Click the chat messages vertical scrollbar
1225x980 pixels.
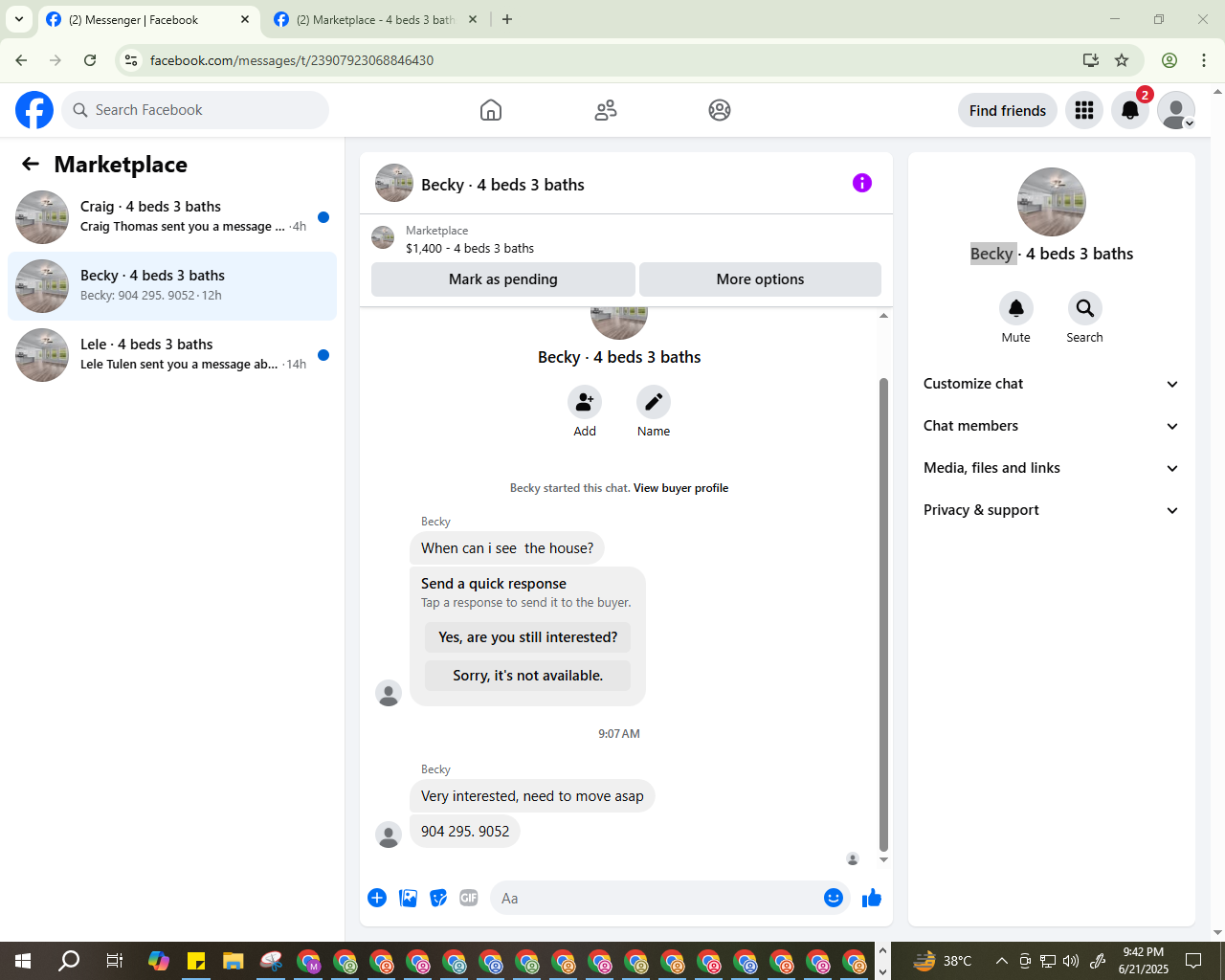point(883,612)
